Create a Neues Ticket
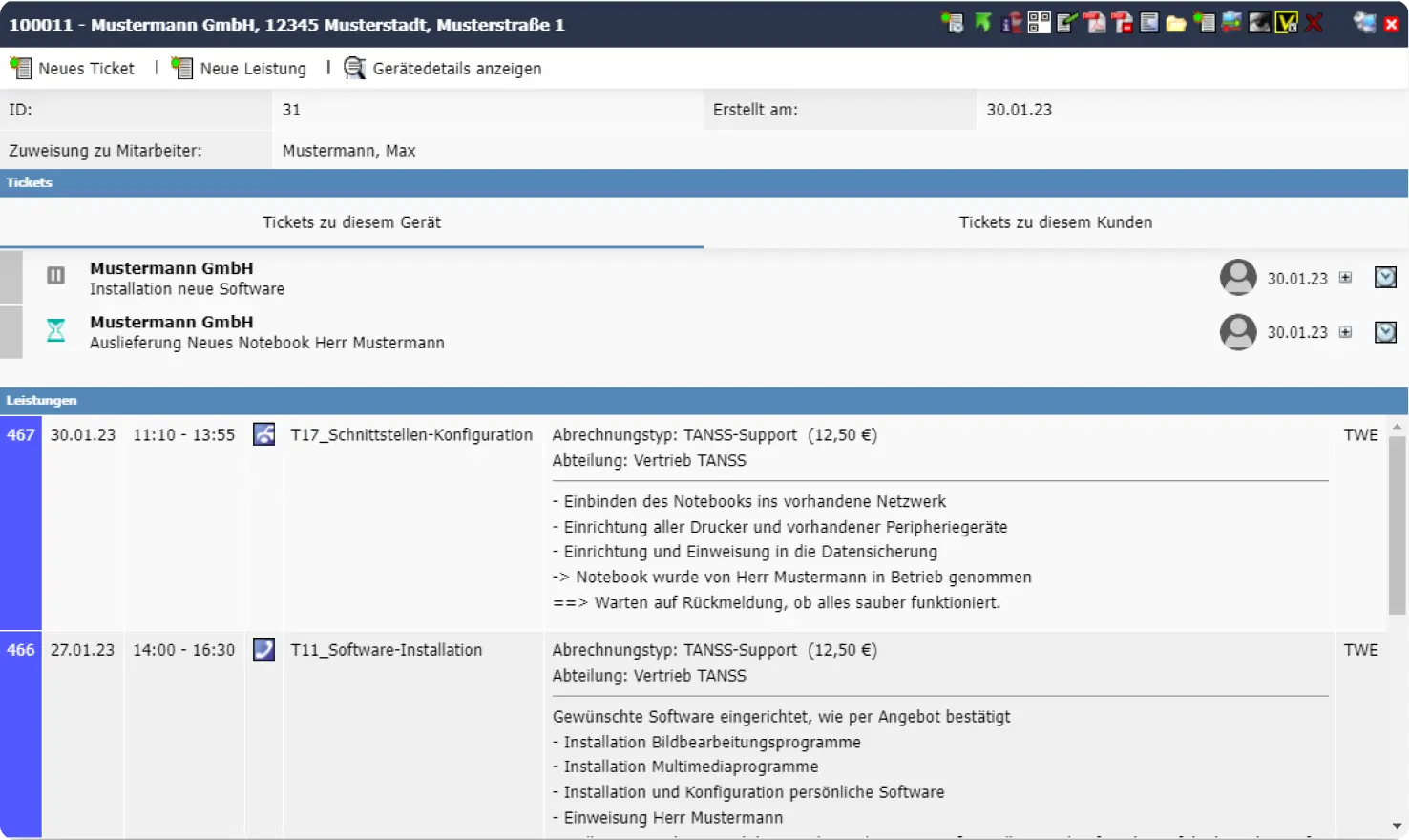Screen dimensions: 1409x840 click(x=73, y=68)
